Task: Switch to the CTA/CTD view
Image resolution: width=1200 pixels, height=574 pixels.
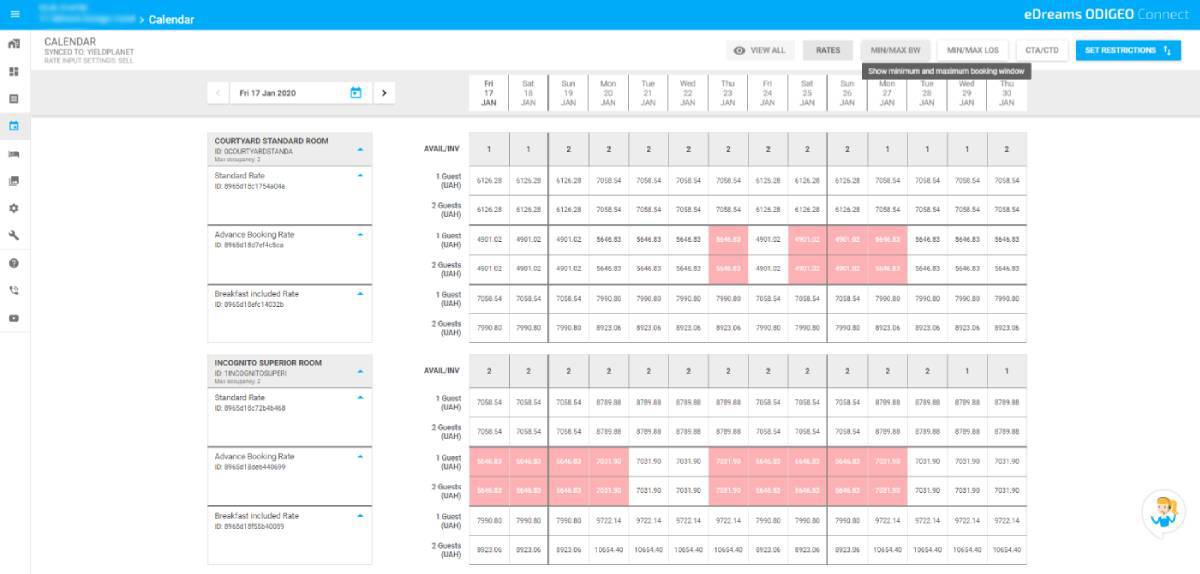Action: [1043, 50]
